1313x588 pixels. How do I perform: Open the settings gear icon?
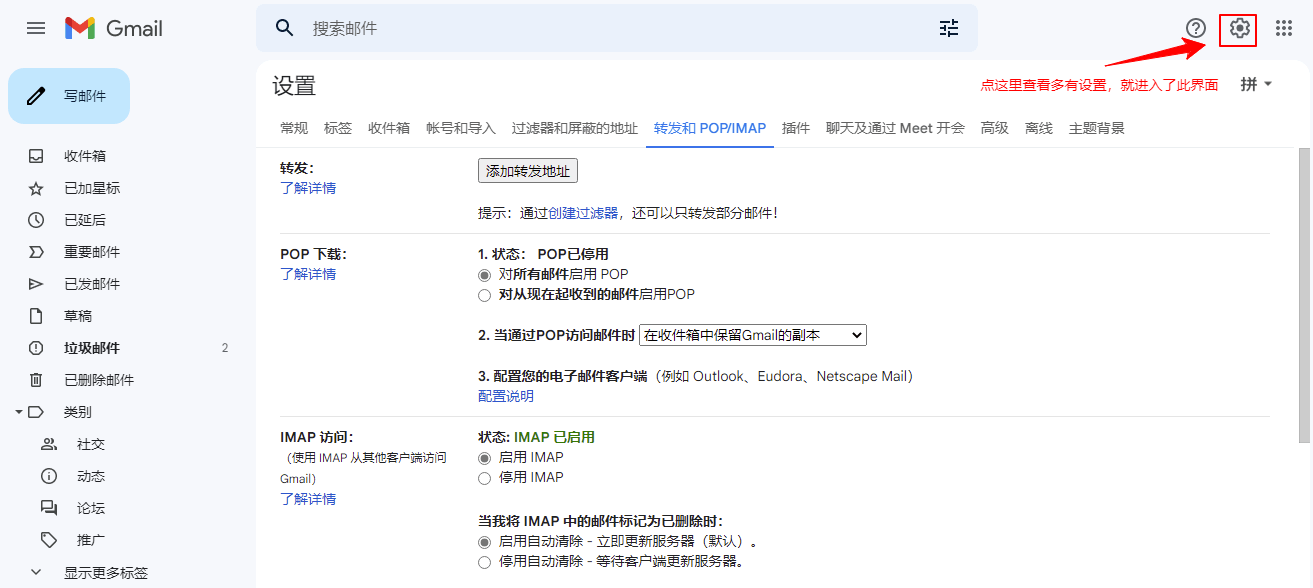1237,28
